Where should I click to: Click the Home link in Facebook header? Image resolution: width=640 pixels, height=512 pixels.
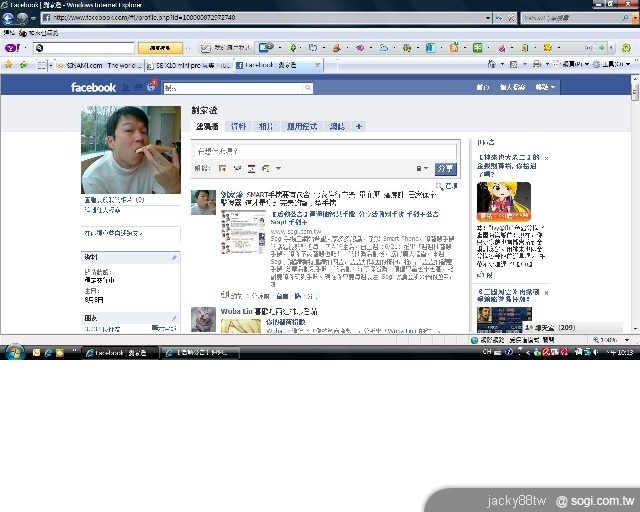click(483, 87)
